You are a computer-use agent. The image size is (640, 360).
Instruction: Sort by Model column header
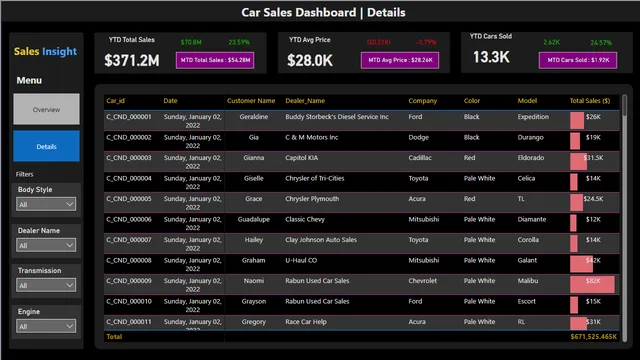(527, 101)
